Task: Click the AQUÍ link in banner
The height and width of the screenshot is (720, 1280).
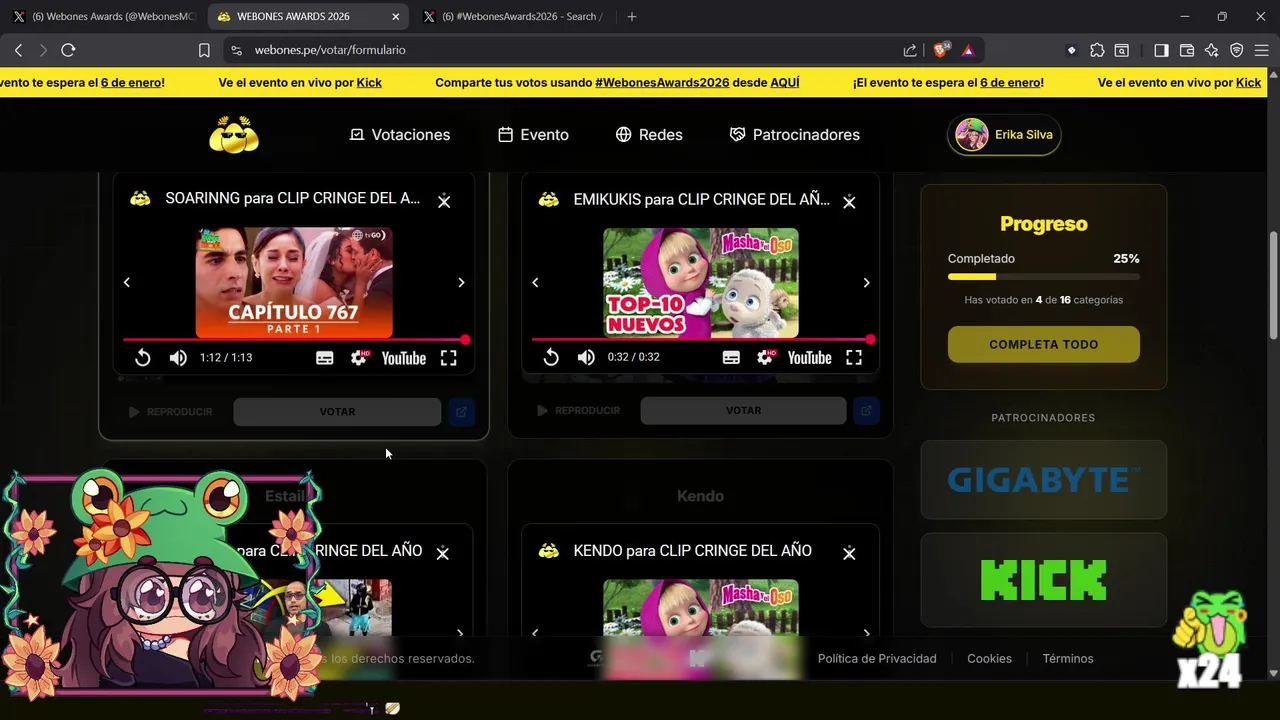Action: pos(785,83)
